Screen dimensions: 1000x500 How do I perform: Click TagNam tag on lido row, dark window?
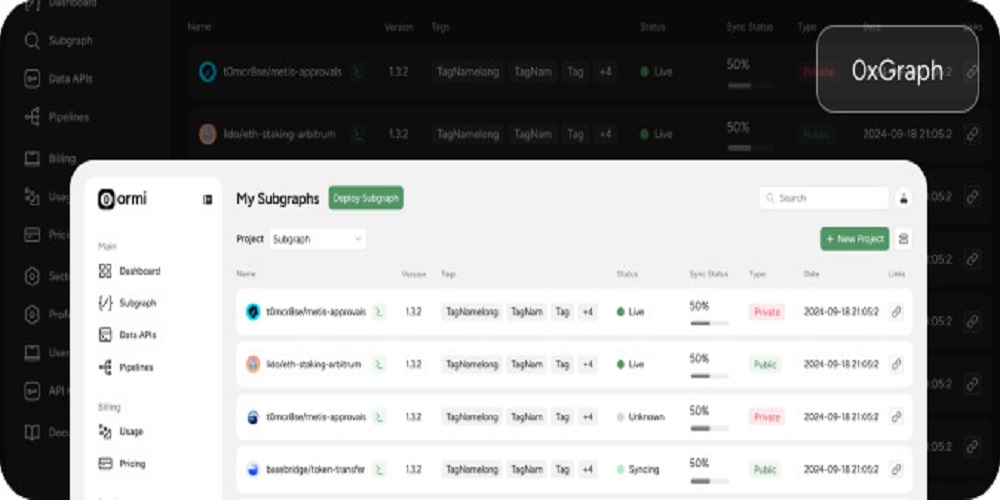(533, 135)
